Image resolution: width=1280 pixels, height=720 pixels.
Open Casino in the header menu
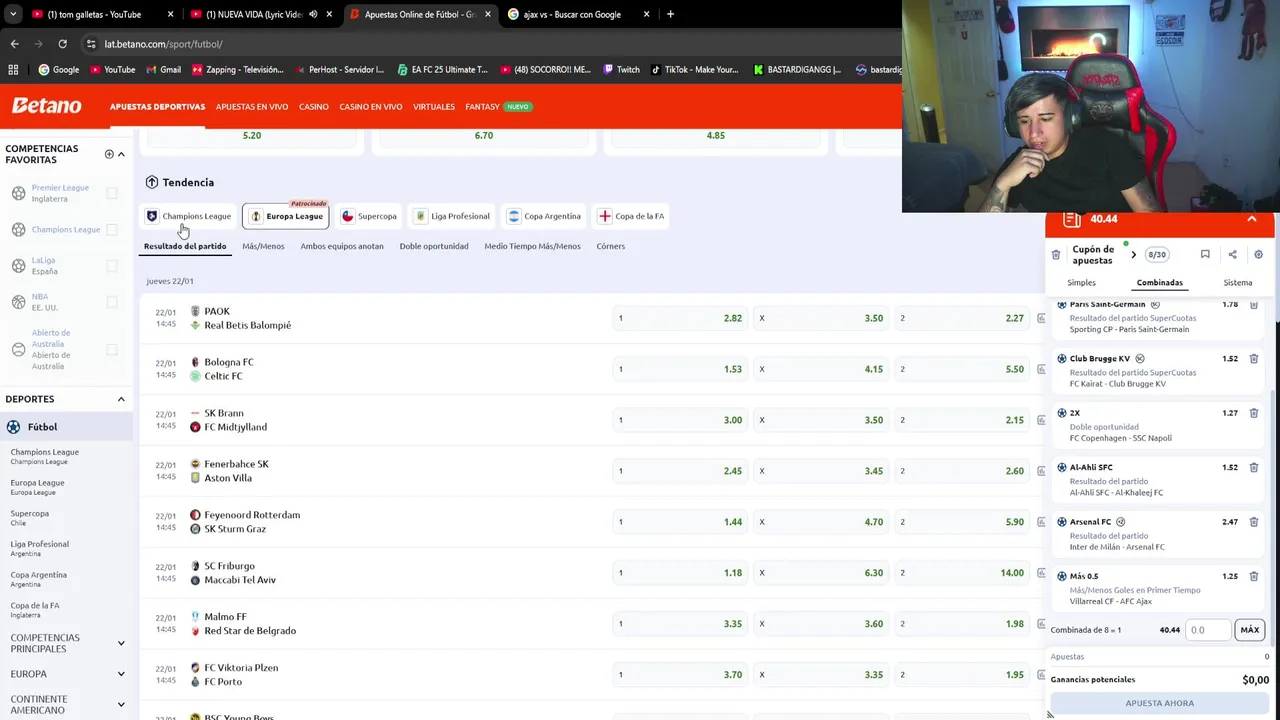point(313,107)
